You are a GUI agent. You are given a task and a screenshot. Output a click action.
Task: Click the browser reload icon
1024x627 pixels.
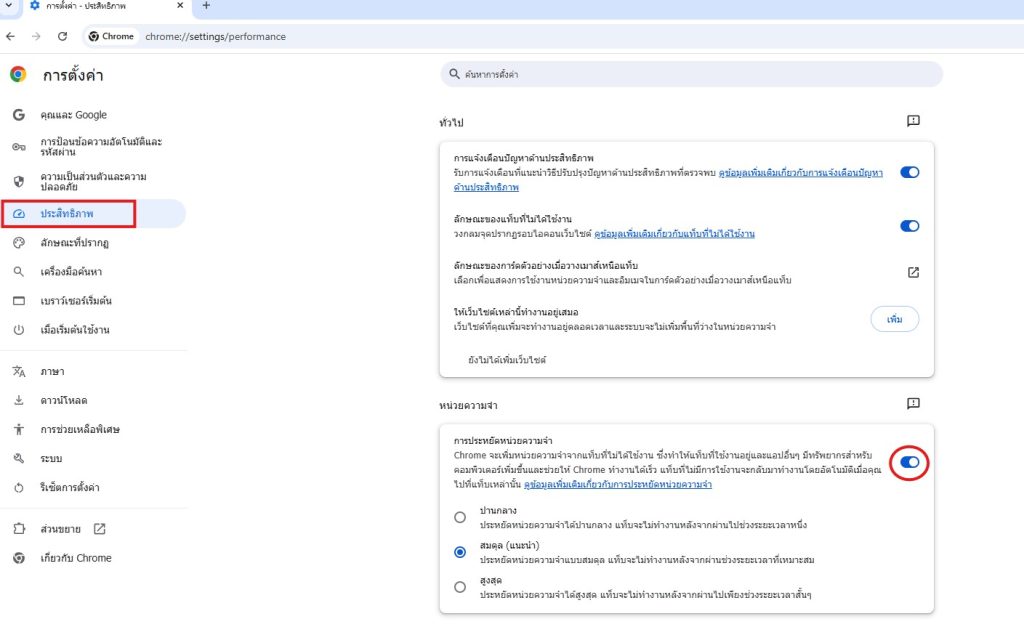(x=62, y=36)
